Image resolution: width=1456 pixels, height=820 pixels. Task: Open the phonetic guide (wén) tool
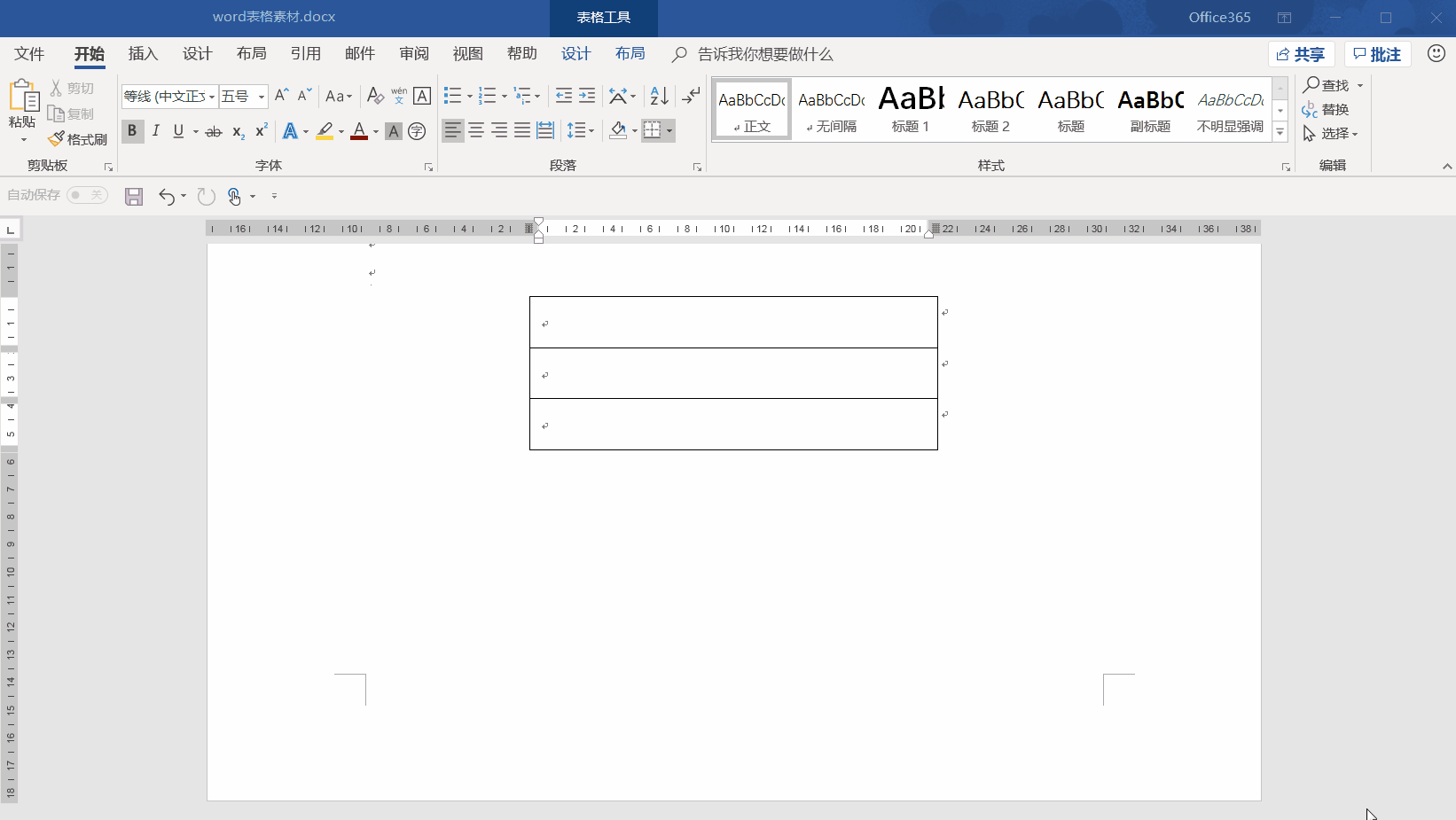tap(399, 95)
